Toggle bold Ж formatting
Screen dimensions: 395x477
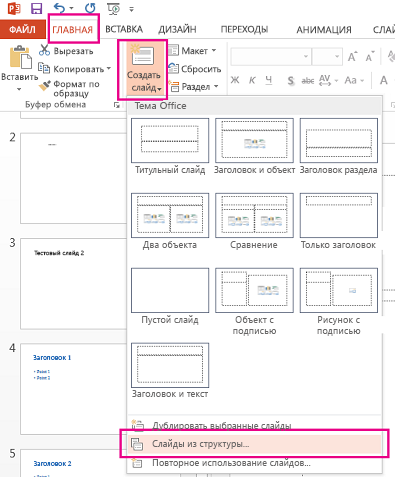[x=235, y=80]
